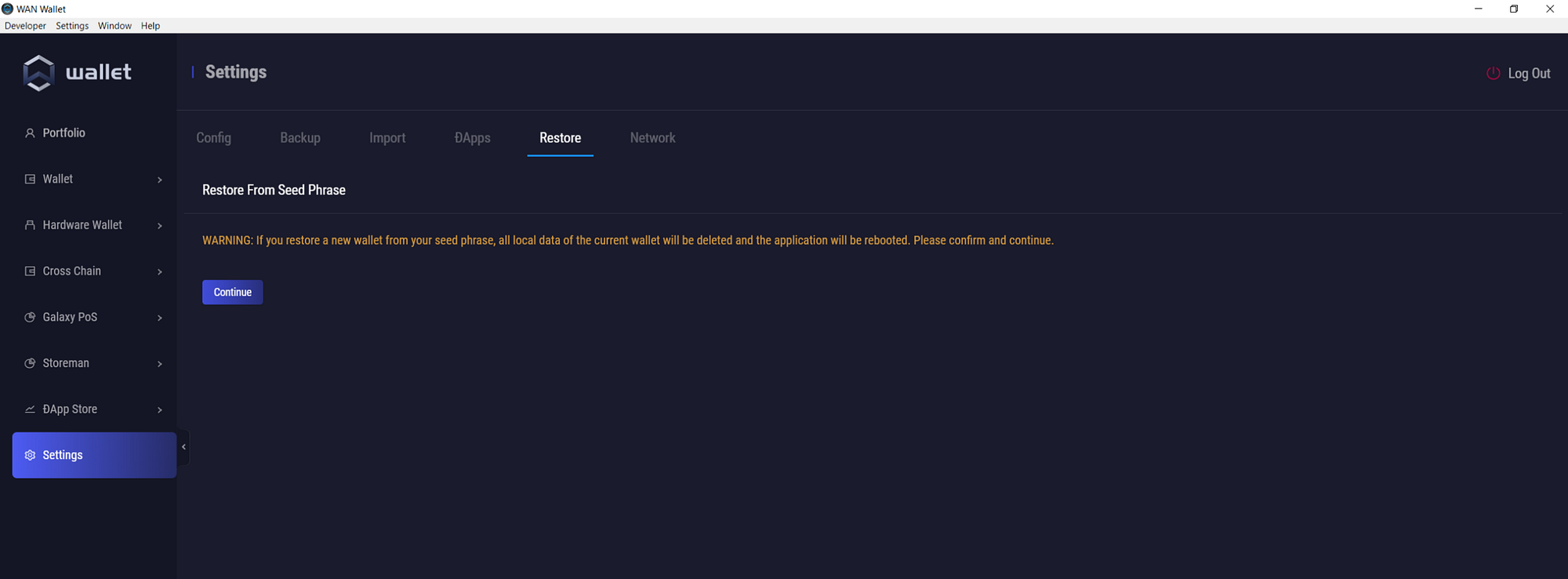Image resolution: width=1568 pixels, height=579 pixels.
Task: Open the Window menu
Action: tap(114, 26)
